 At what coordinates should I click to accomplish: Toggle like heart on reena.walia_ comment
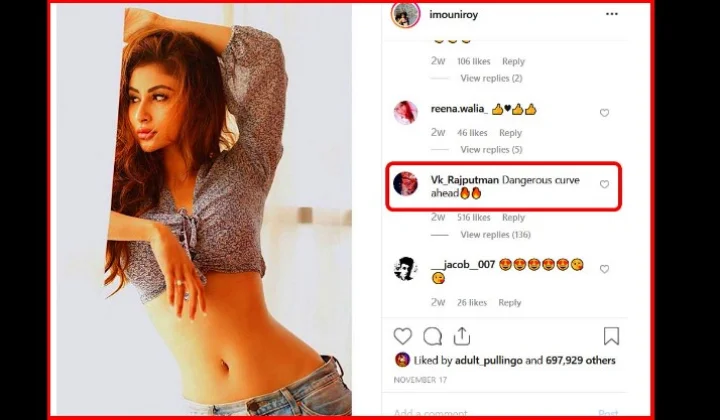(604, 113)
